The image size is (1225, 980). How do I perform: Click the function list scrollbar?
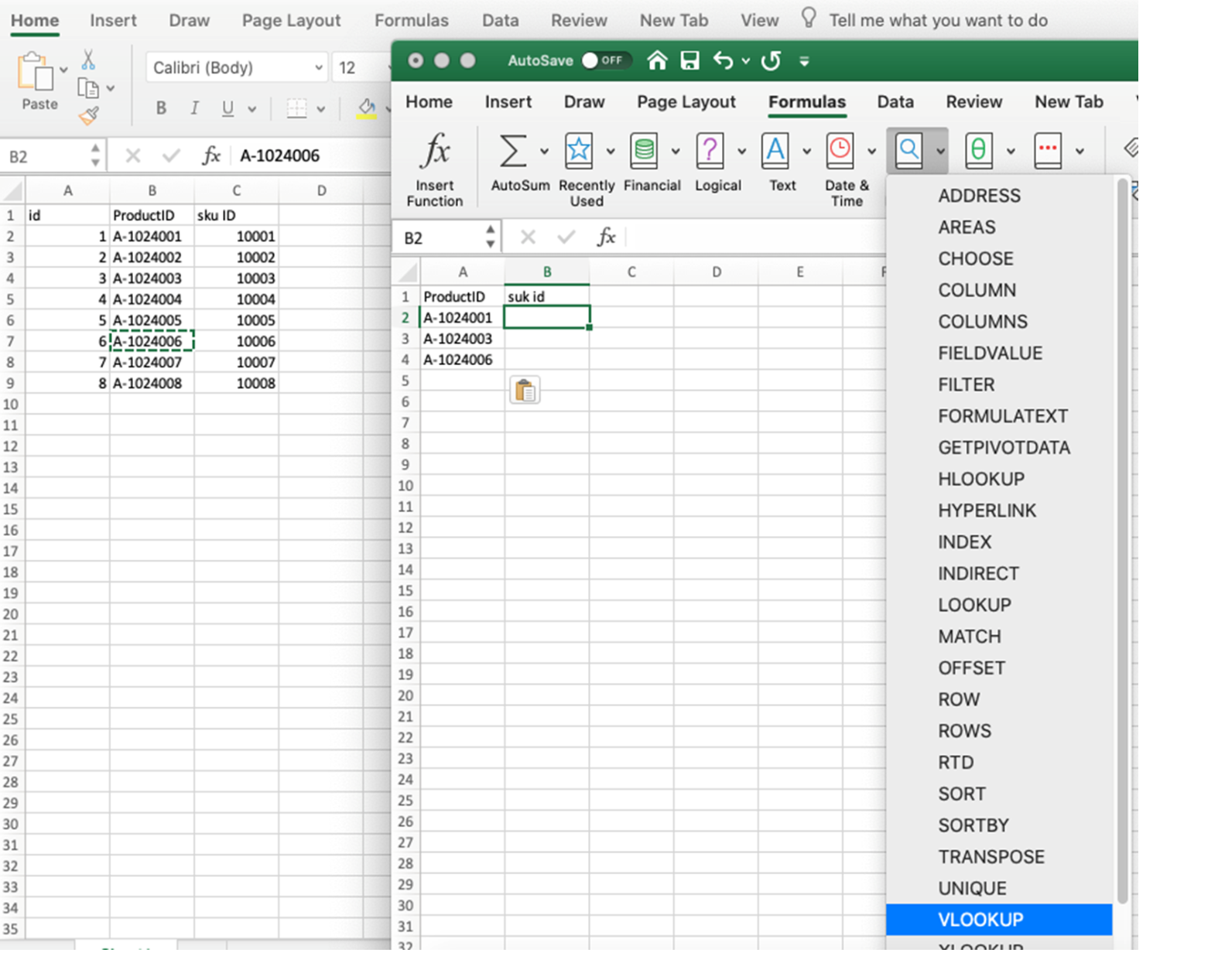[1121, 541]
